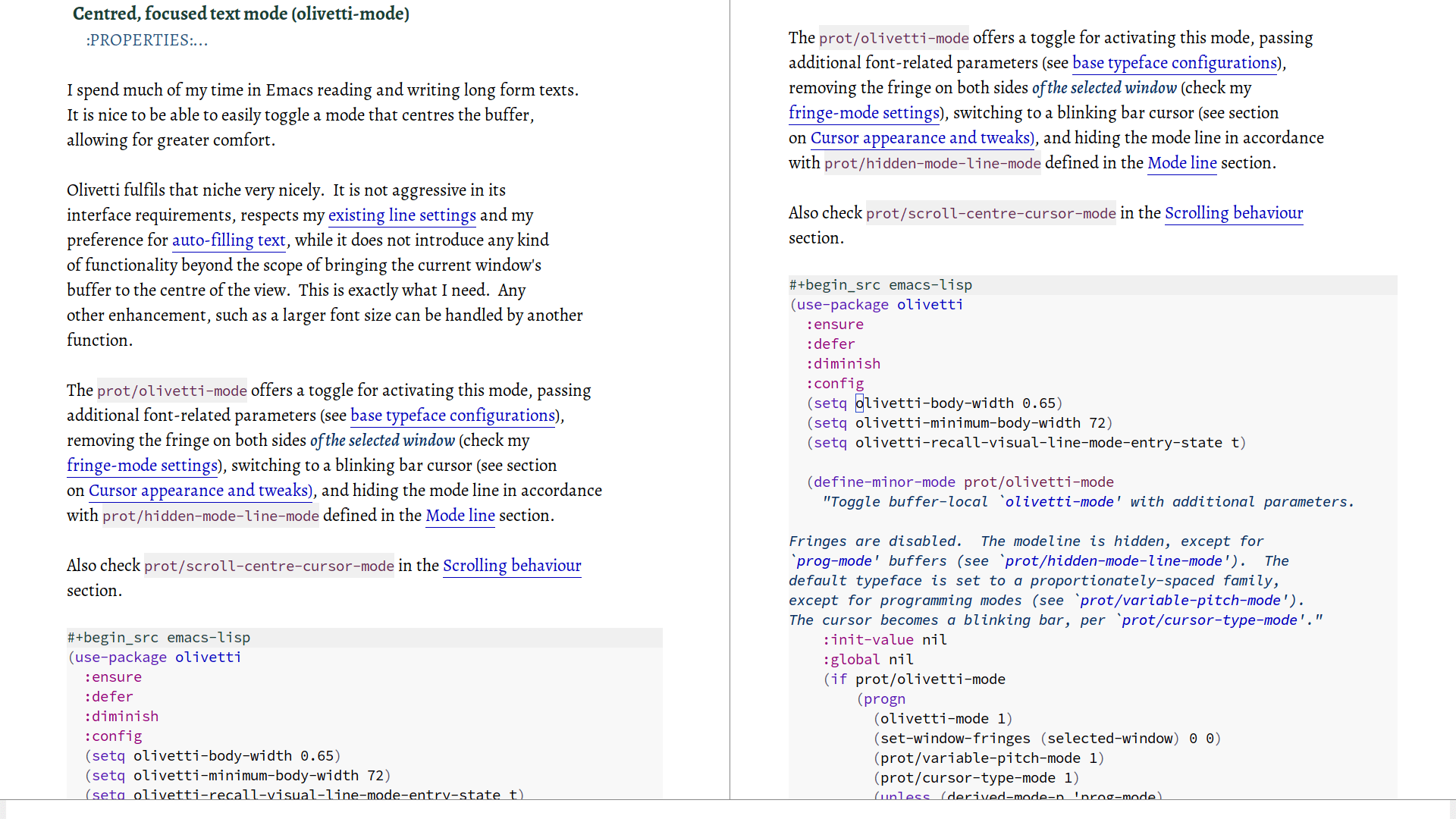The width and height of the screenshot is (1456, 819).
Task: Click 'prot/olivetti-mode' inline code in left window
Action: (x=172, y=391)
